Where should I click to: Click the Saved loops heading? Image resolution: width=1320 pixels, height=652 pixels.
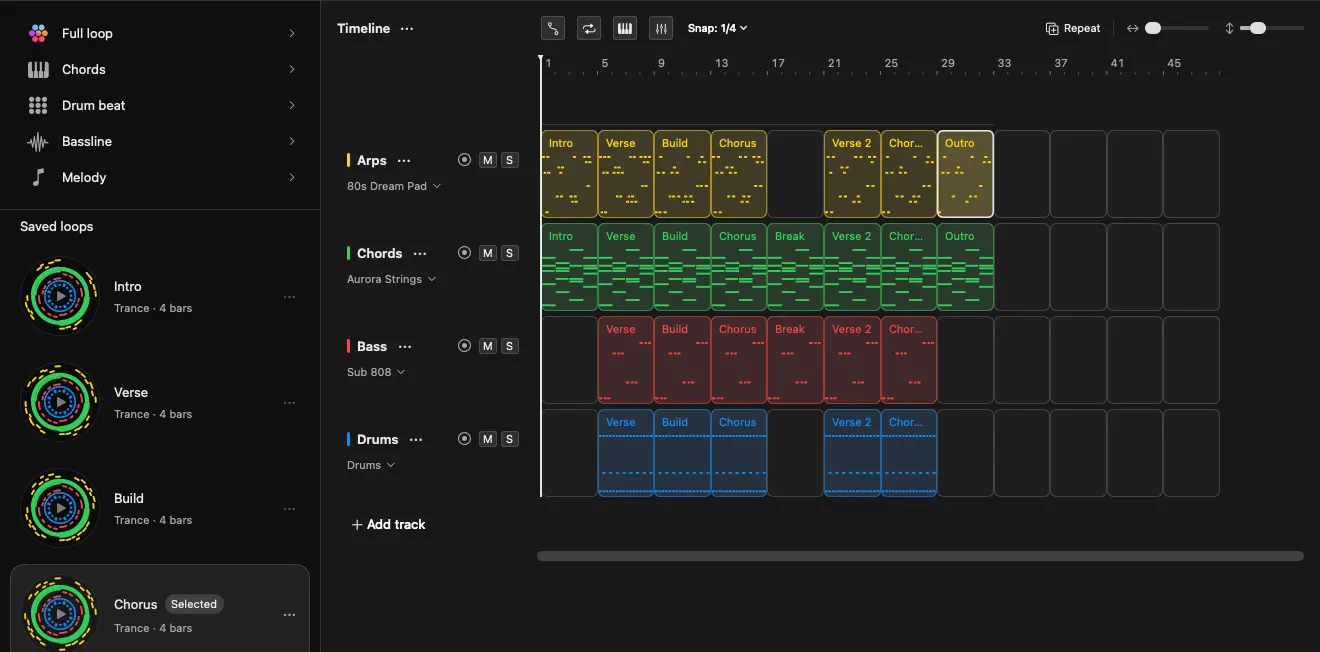tap(57, 226)
